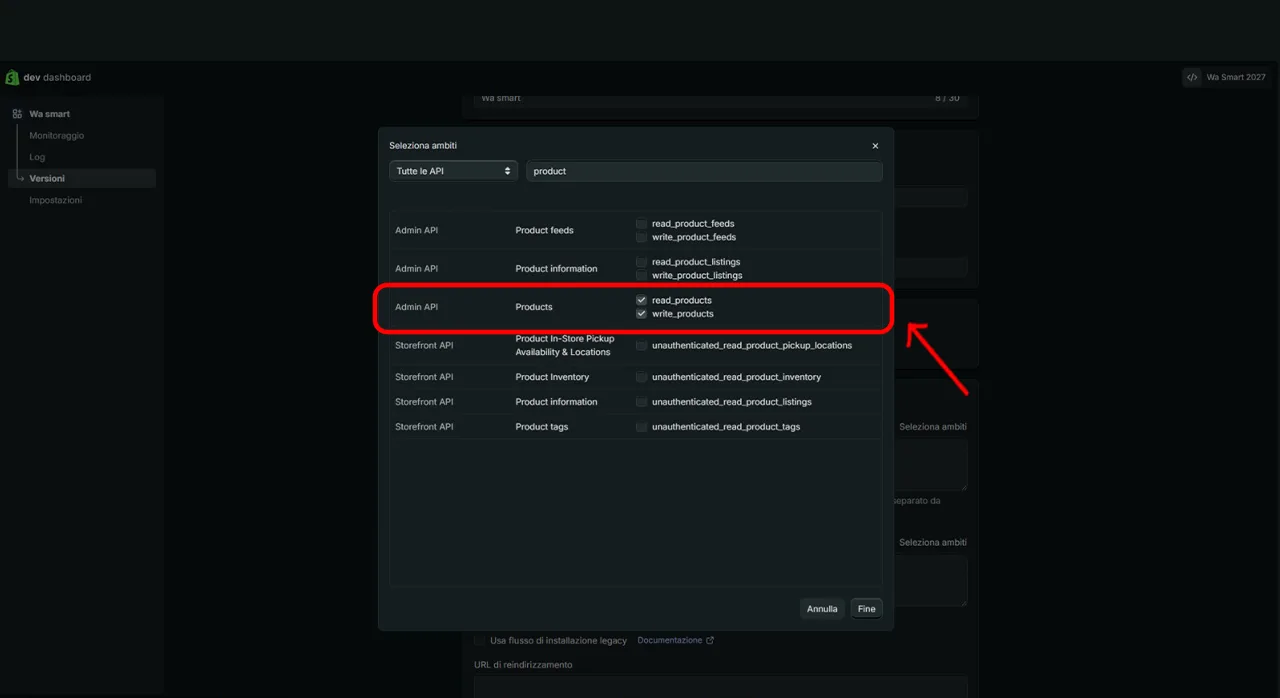Close the Seleziona ambiti dialog
The image size is (1280, 698).
tap(875, 146)
